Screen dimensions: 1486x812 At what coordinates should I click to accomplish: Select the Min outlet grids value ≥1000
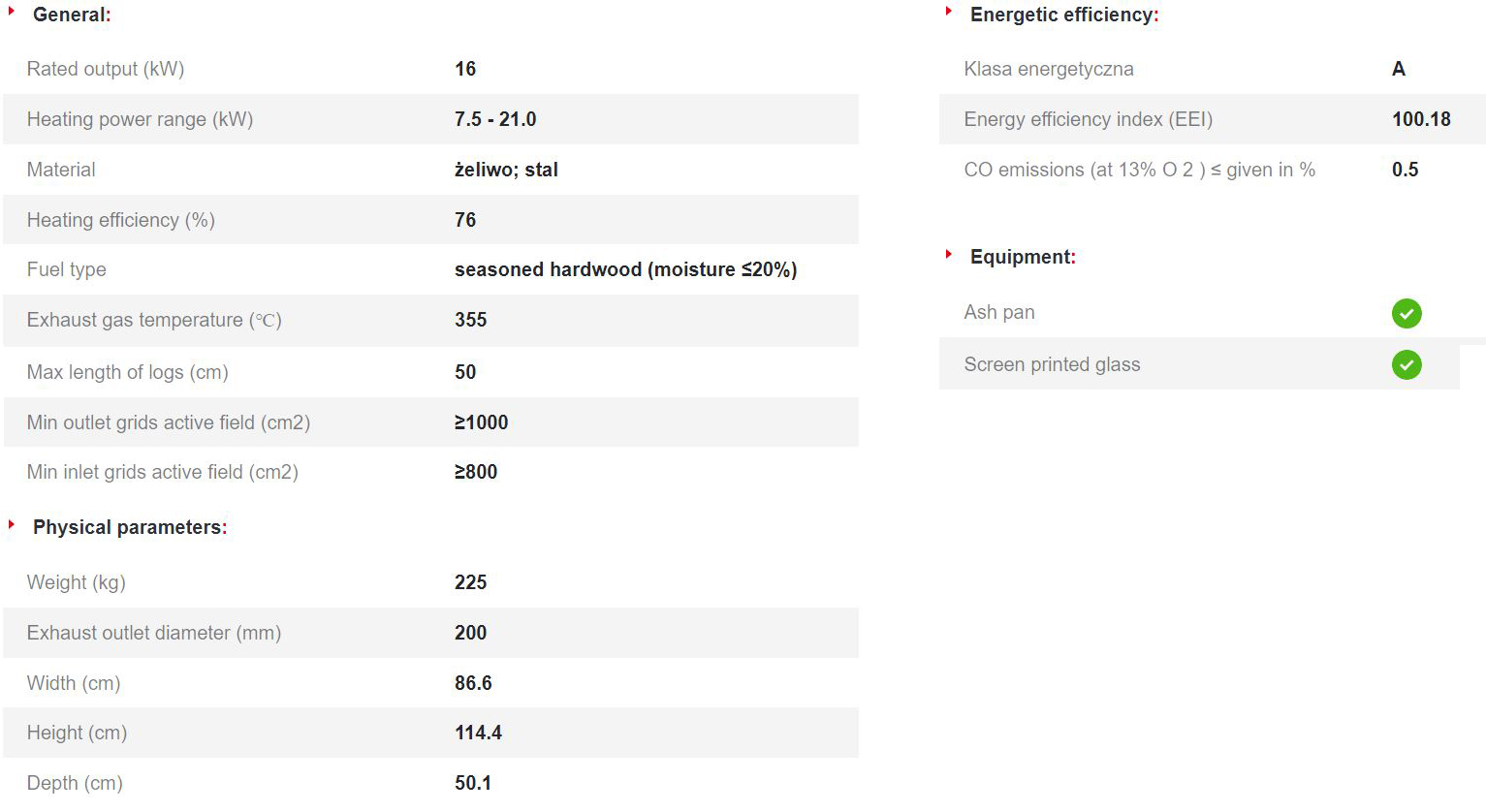(x=481, y=422)
